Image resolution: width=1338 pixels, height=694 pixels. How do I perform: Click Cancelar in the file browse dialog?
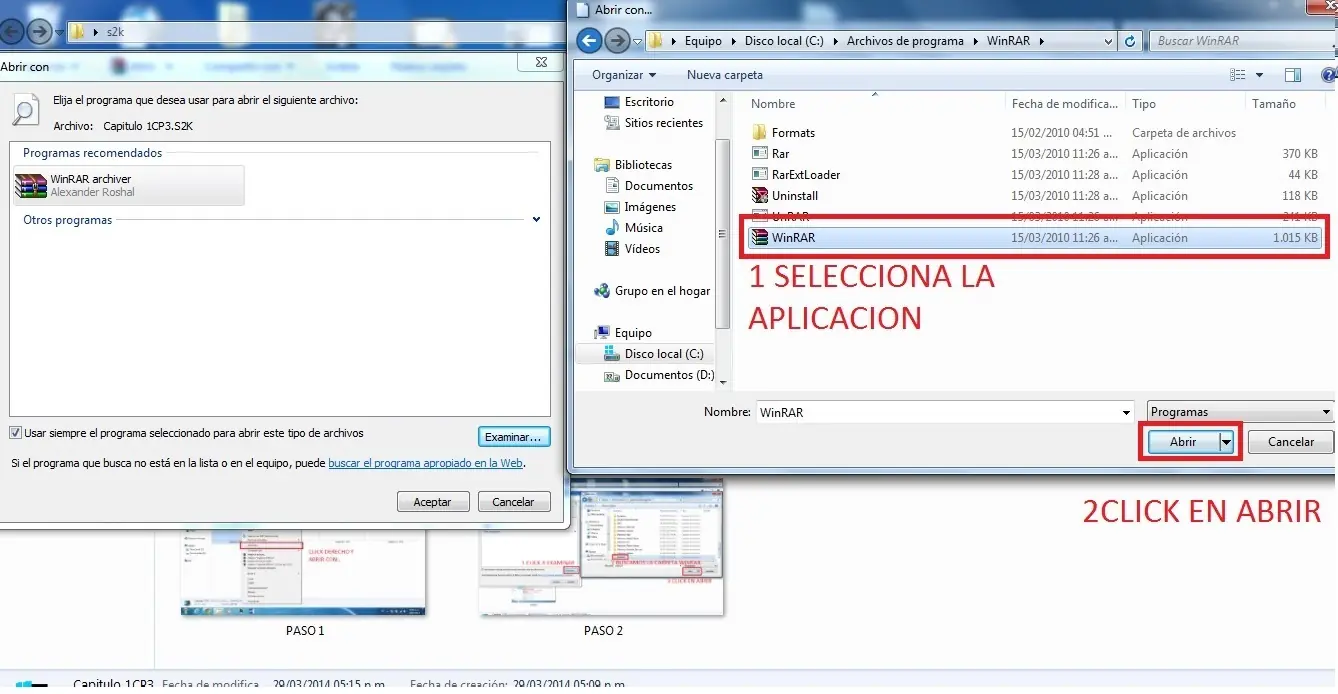(x=1291, y=441)
